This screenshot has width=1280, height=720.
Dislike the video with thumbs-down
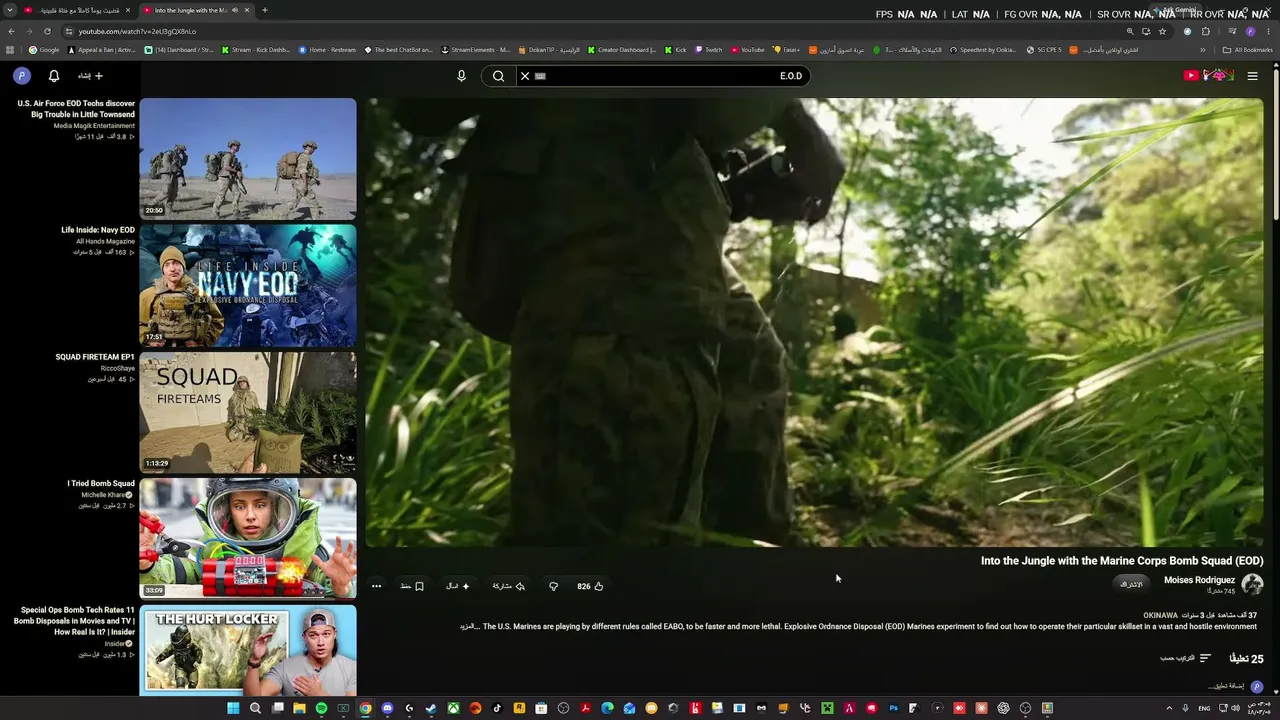[553, 586]
